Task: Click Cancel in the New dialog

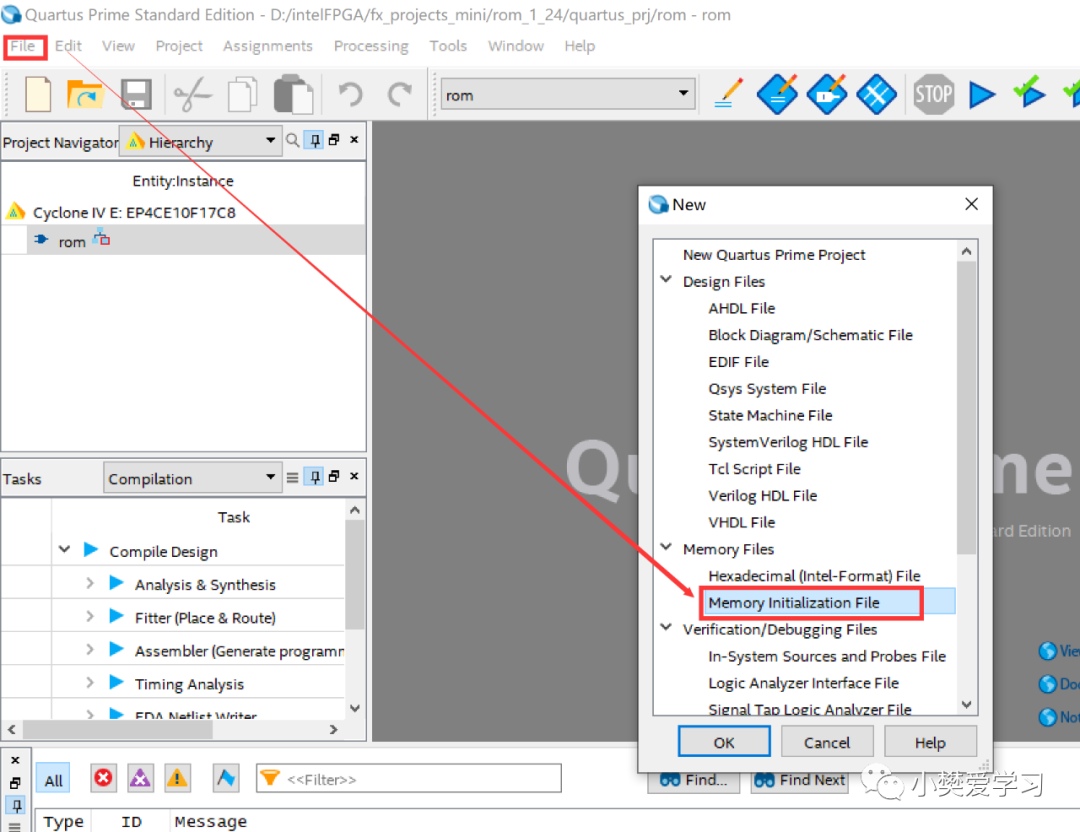Action: [827, 742]
